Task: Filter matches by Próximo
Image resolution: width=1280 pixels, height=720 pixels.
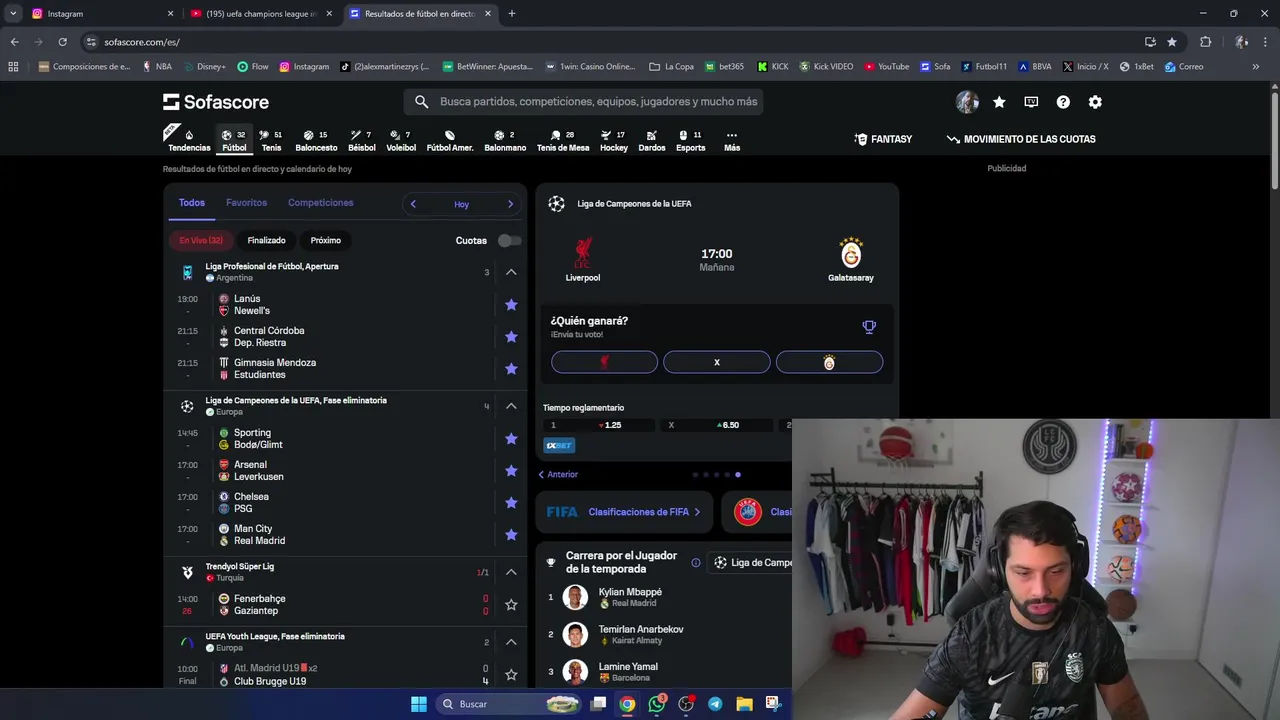Action: [x=325, y=240]
